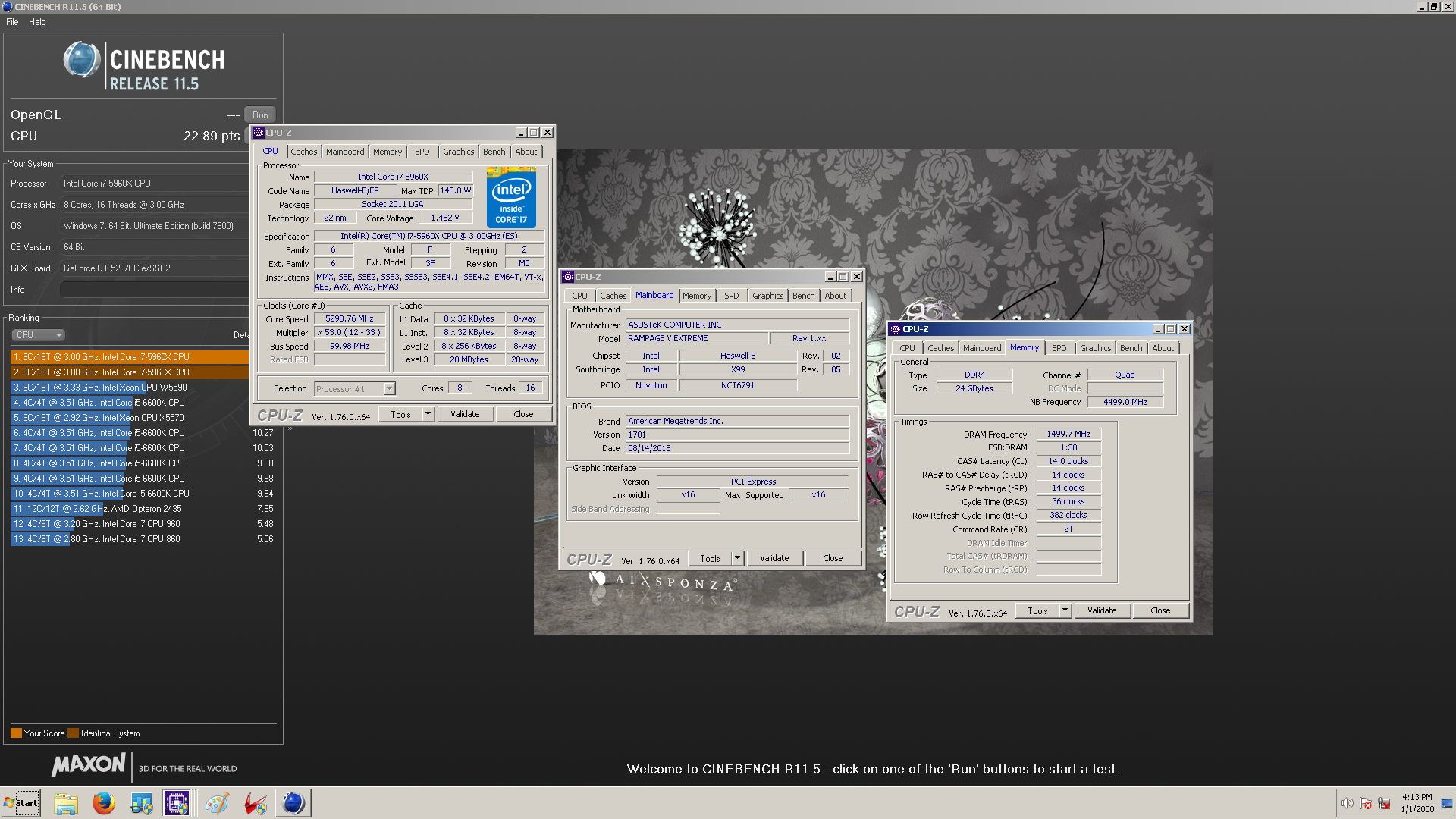Run the OpenGL benchmark
Screen dimensions: 1456x819
(260, 115)
